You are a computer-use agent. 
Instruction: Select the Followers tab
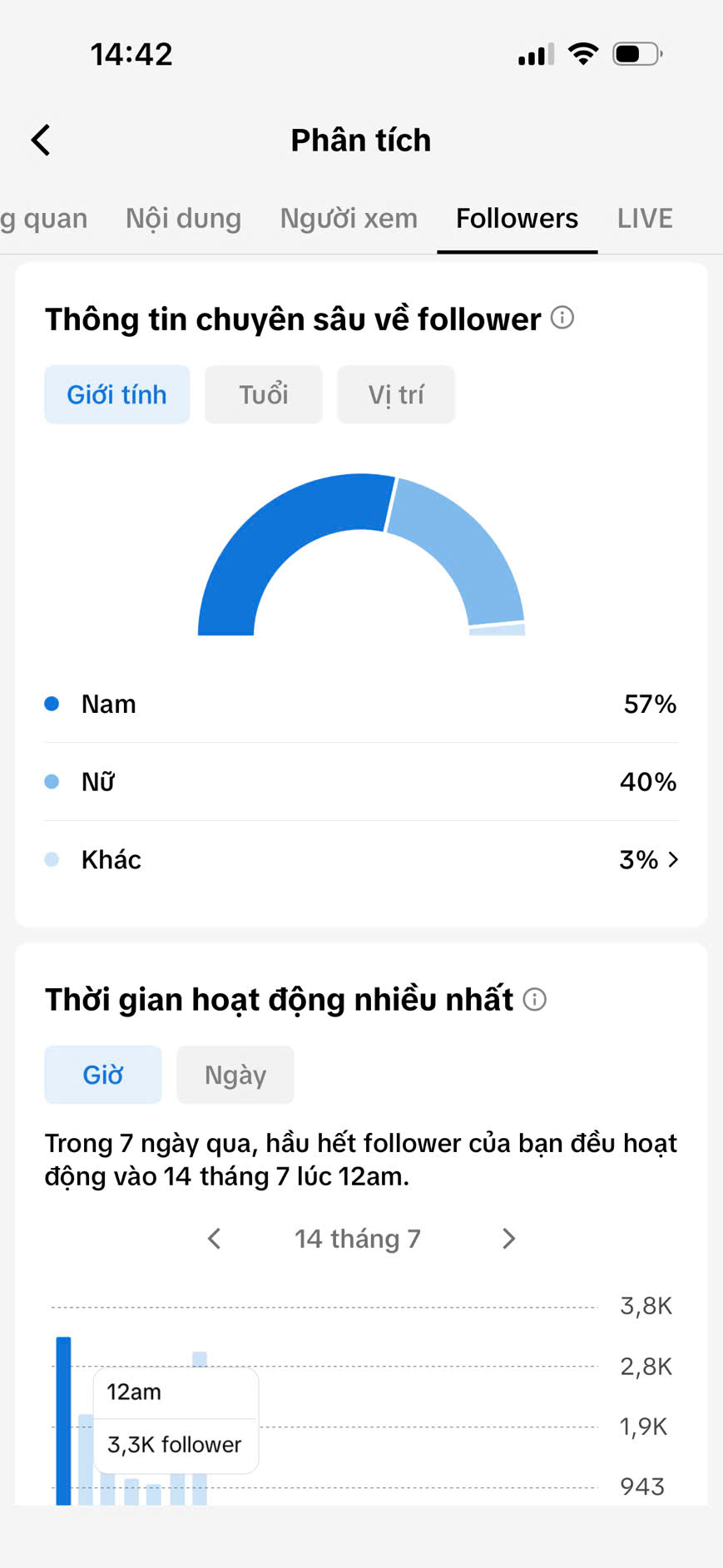pos(517,218)
